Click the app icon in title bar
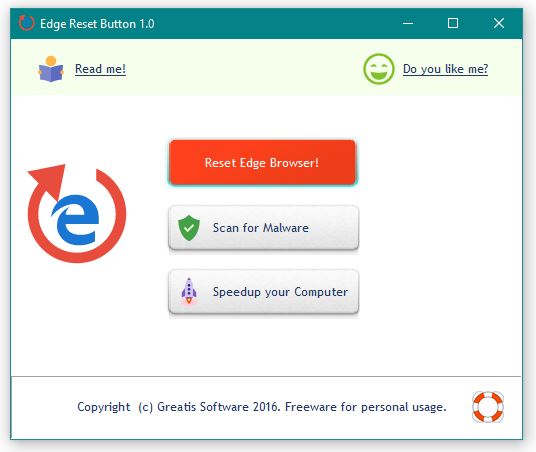The height and width of the screenshot is (452, 536). click(x=26, y=23)
